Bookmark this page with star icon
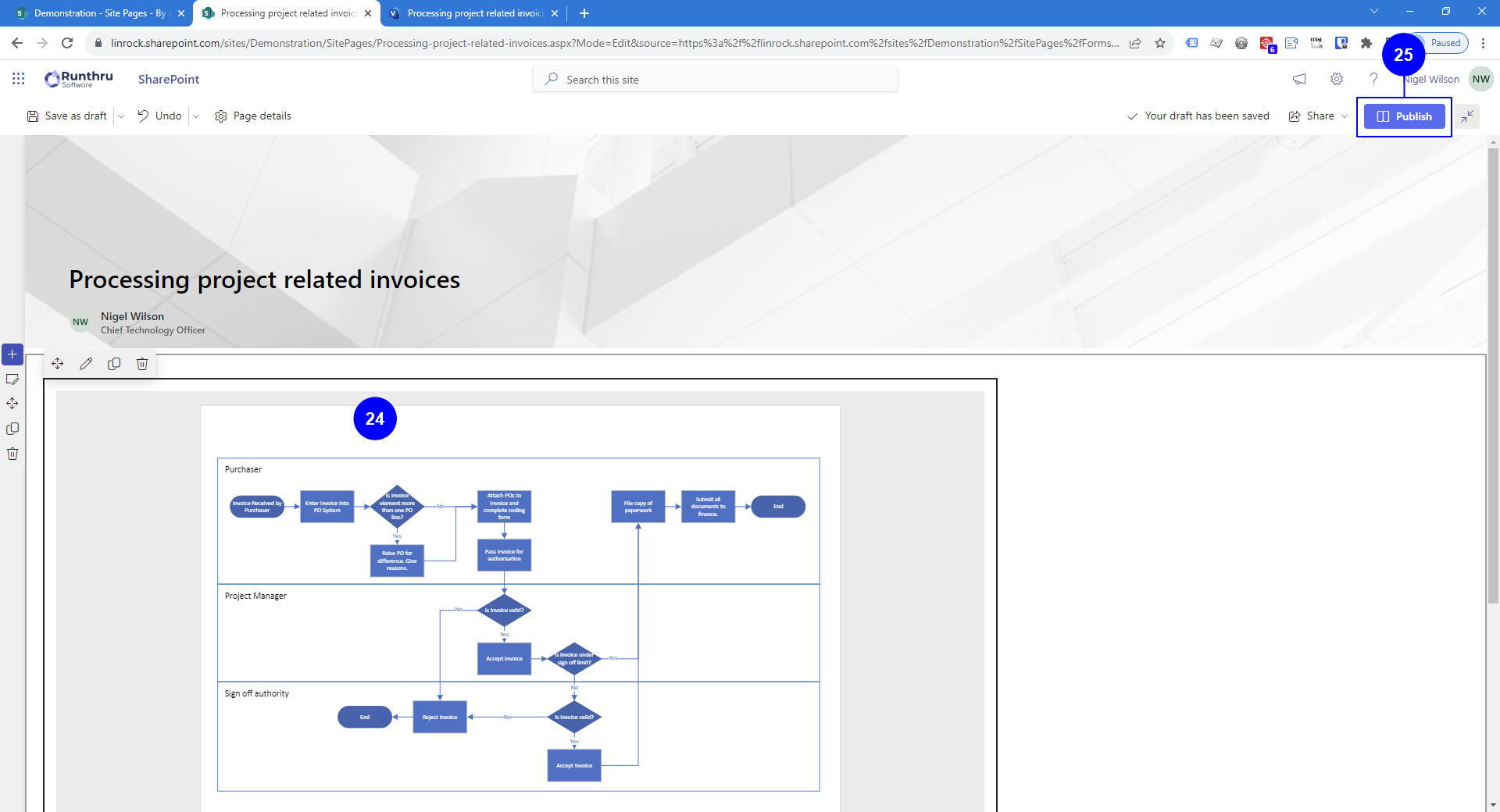The height and width of the screenshot is (812, 1500). tap(1160, 44)
